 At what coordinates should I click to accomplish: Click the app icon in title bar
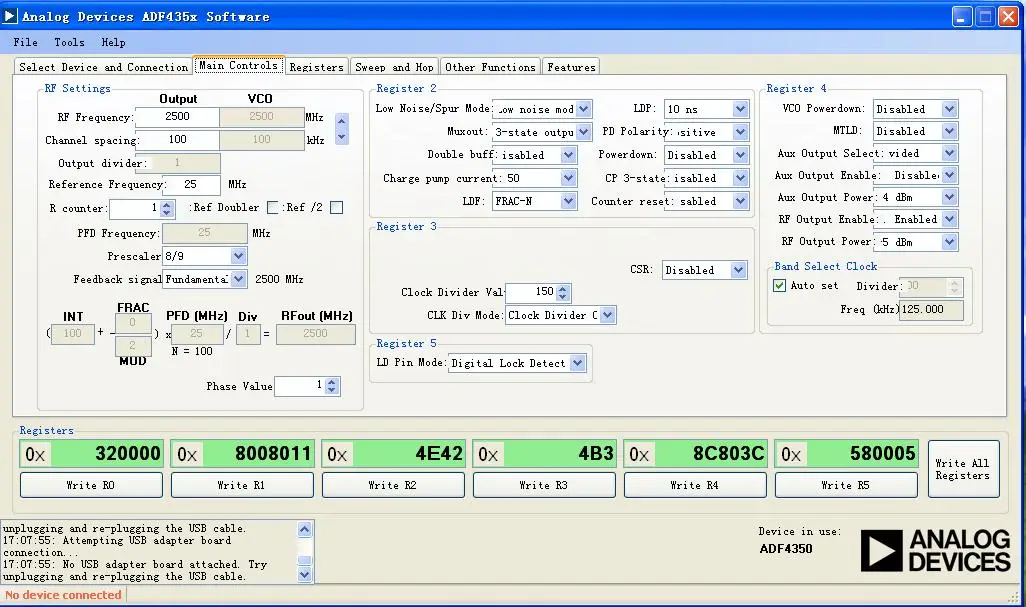tap(11, 16)
